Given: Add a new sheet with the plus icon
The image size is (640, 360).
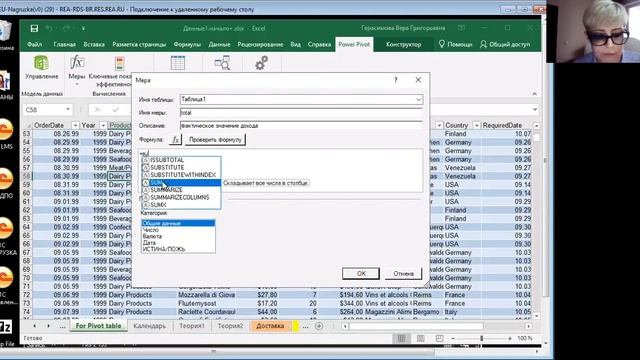Looking at the screenshot, I should pos(319,326).
